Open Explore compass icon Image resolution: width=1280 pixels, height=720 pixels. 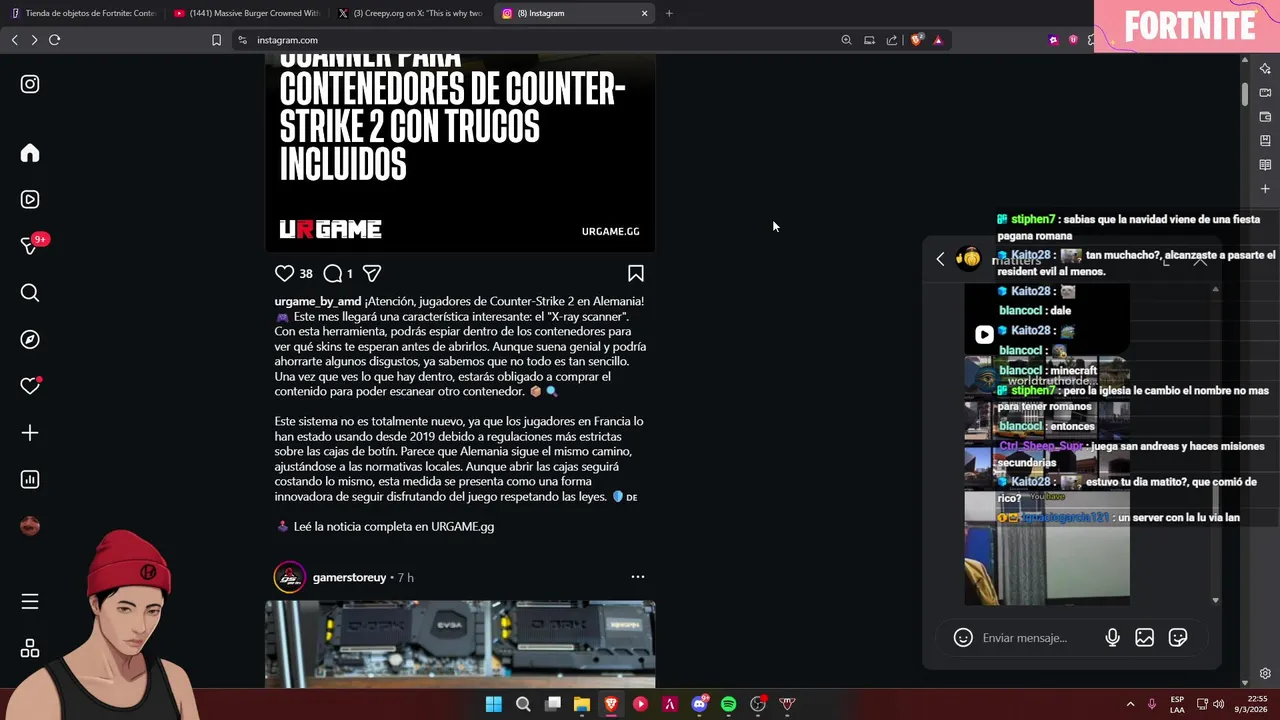pos(30,339)
